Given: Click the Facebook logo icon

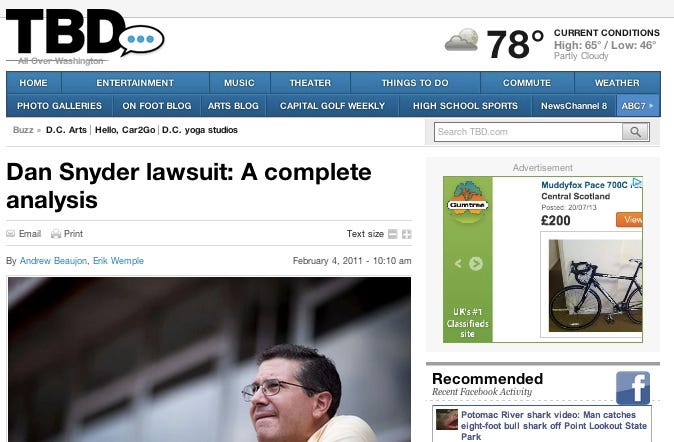Looking at the screenshot, I should [x=633, y=388].
